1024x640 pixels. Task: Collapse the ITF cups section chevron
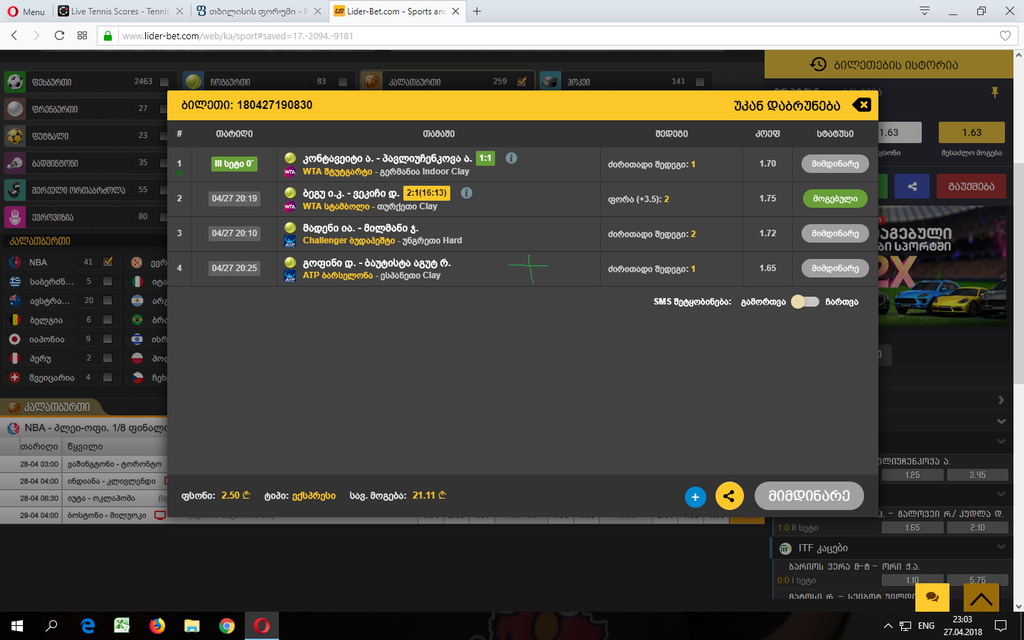[x=1001, y=547]
